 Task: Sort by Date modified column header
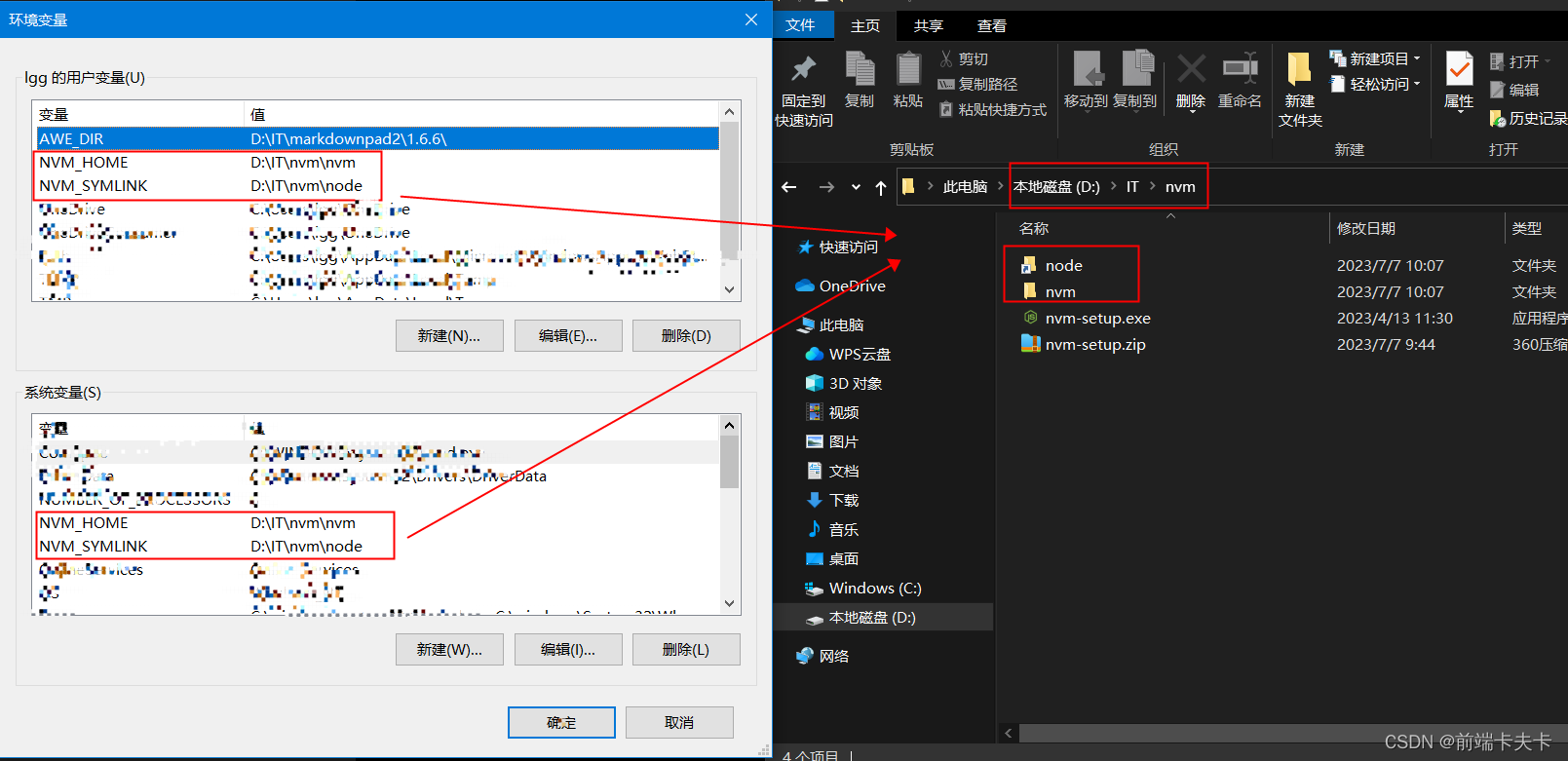pos(1366,228)
